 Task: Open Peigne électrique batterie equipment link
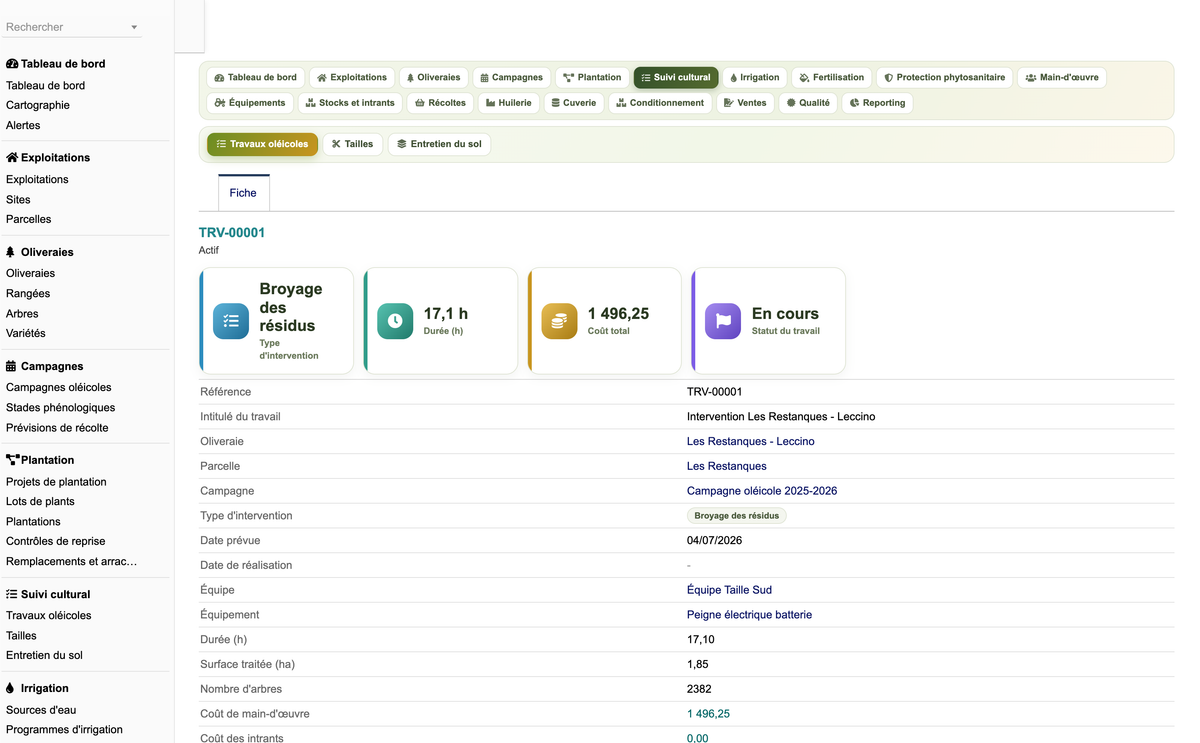749,615
